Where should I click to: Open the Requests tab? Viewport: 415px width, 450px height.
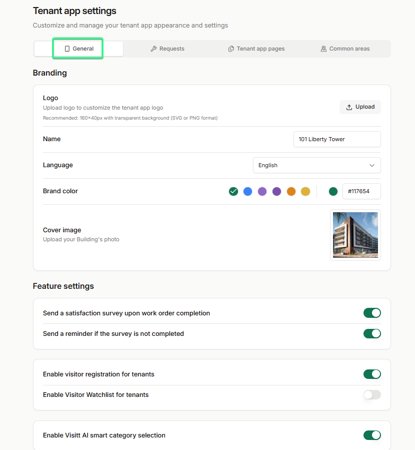pos(167,49)
